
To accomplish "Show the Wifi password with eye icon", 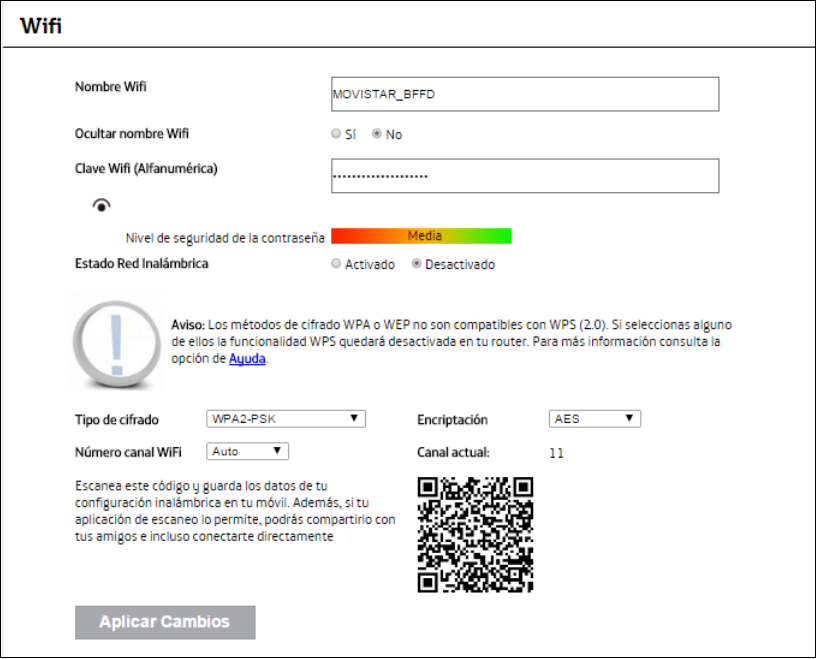I will pyautogui.click(x=101, y=206).
